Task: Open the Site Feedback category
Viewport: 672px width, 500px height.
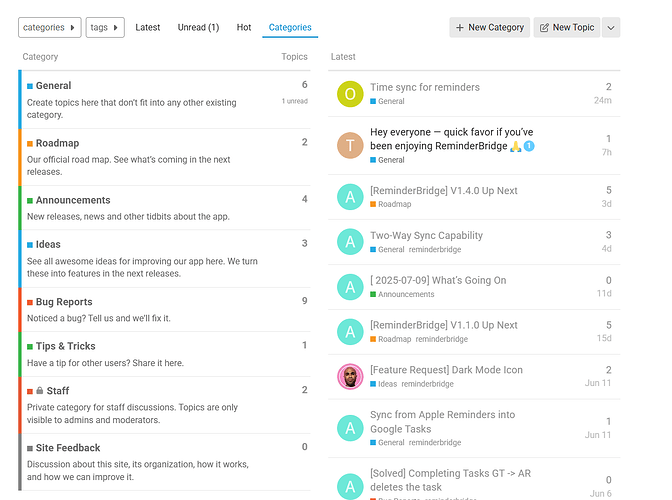Action: (x=68, y=448)
